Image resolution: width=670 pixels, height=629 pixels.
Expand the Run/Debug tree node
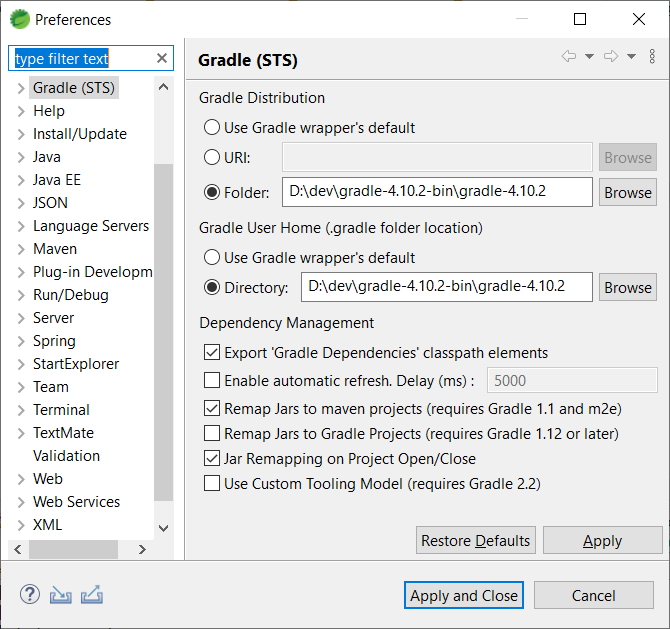click(x=21, y=295)
